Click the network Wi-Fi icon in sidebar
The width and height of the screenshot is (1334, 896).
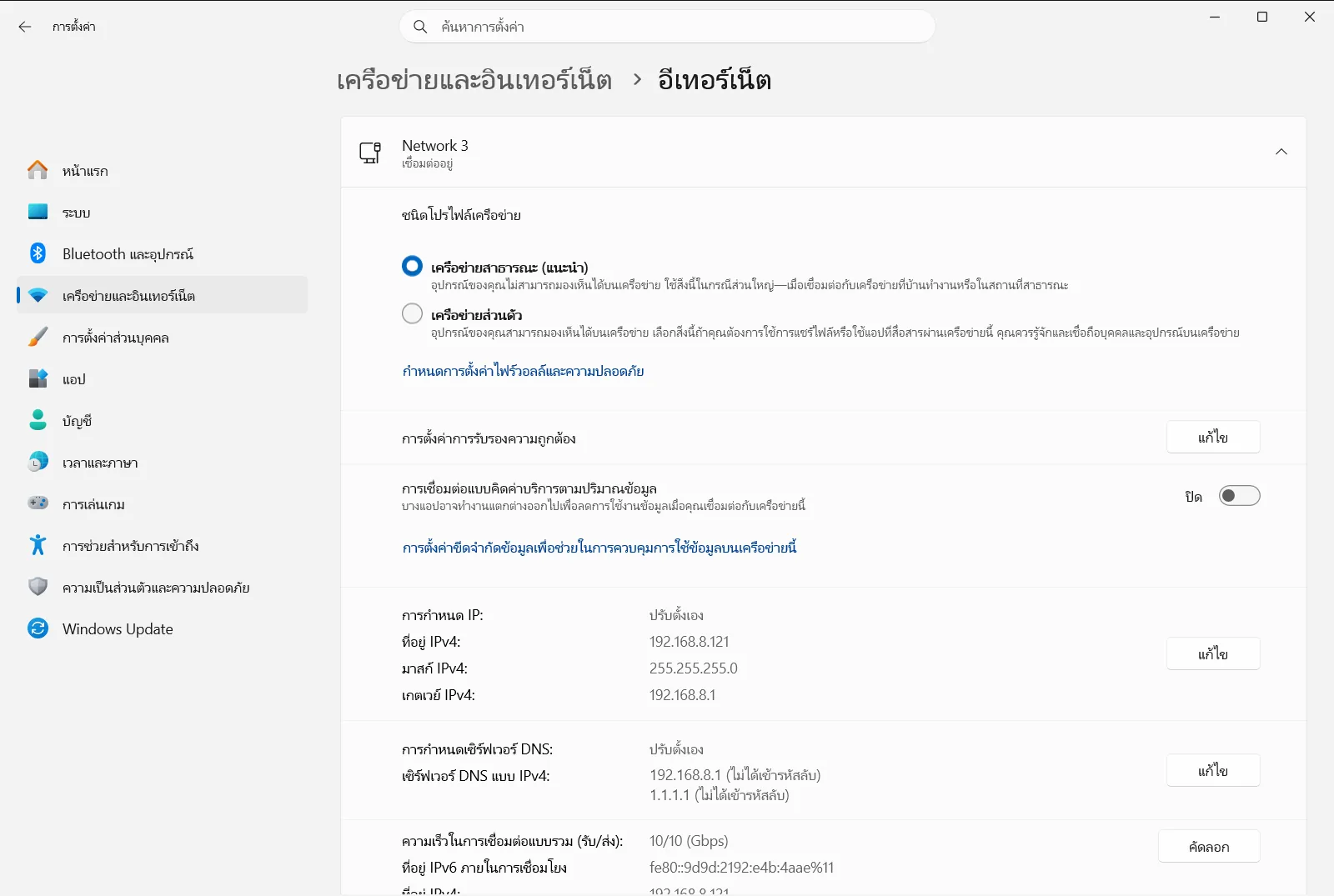[38, 295]
